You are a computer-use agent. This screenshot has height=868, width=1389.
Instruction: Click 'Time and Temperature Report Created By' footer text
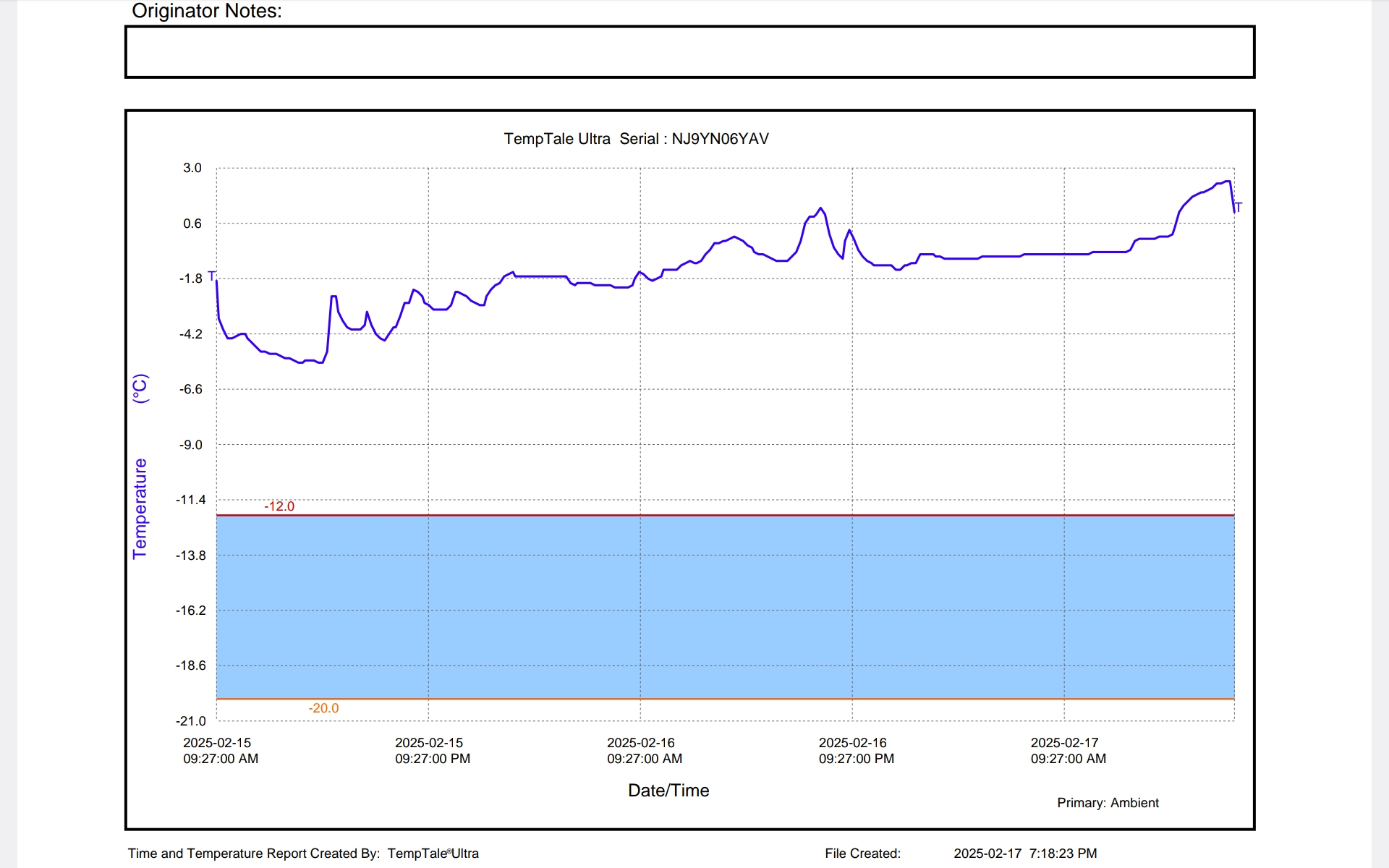click(254, 854)
